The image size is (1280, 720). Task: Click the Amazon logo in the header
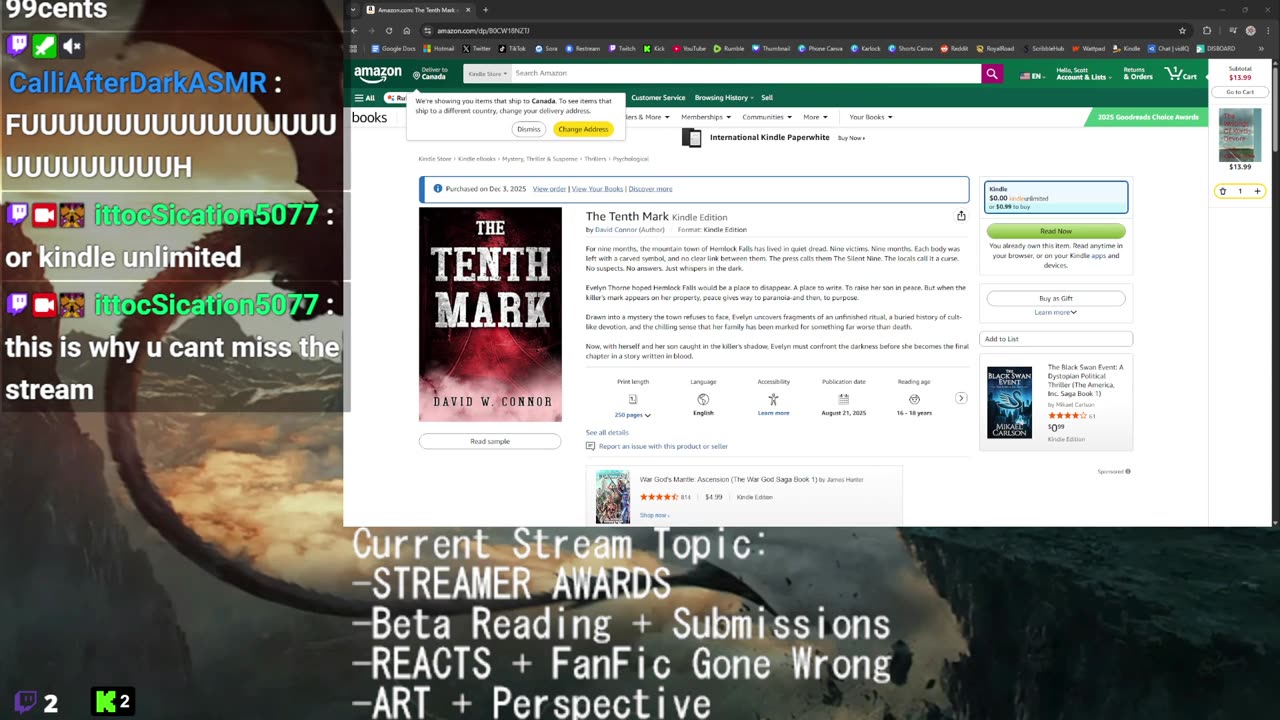pyautogui.click(x=377, y=73)
